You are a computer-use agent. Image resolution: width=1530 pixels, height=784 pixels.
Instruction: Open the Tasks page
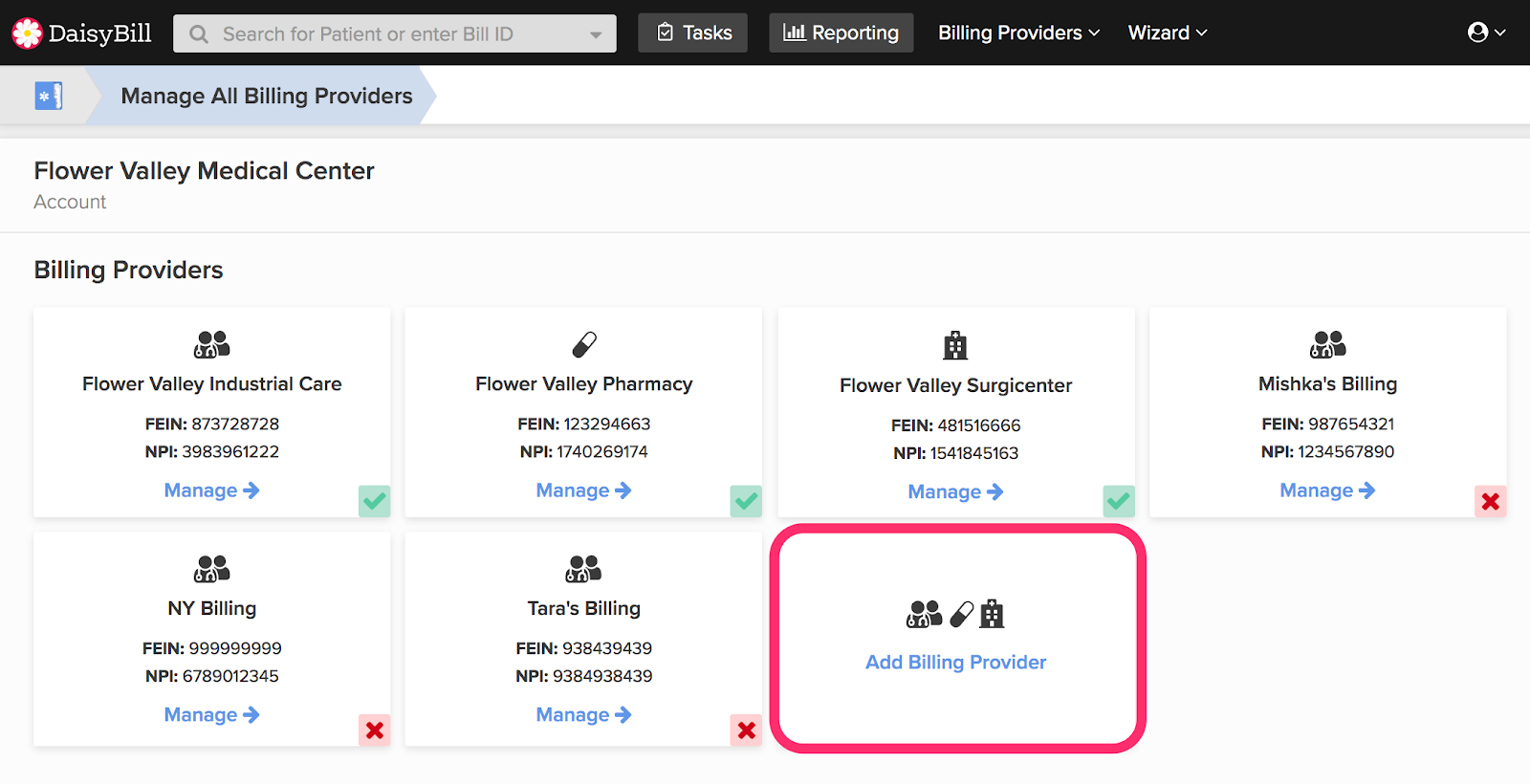point(693,33)
